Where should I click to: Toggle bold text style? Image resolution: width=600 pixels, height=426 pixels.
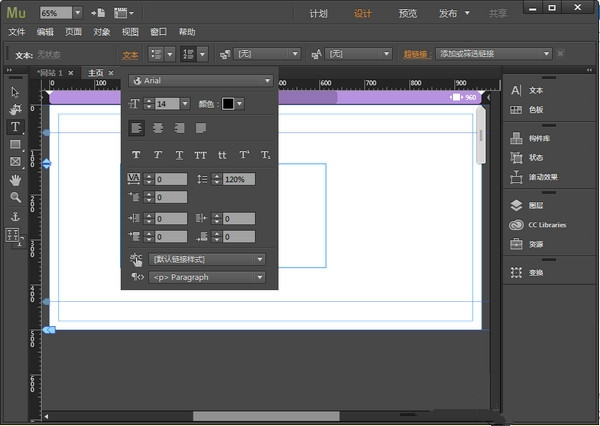[136, 155]
